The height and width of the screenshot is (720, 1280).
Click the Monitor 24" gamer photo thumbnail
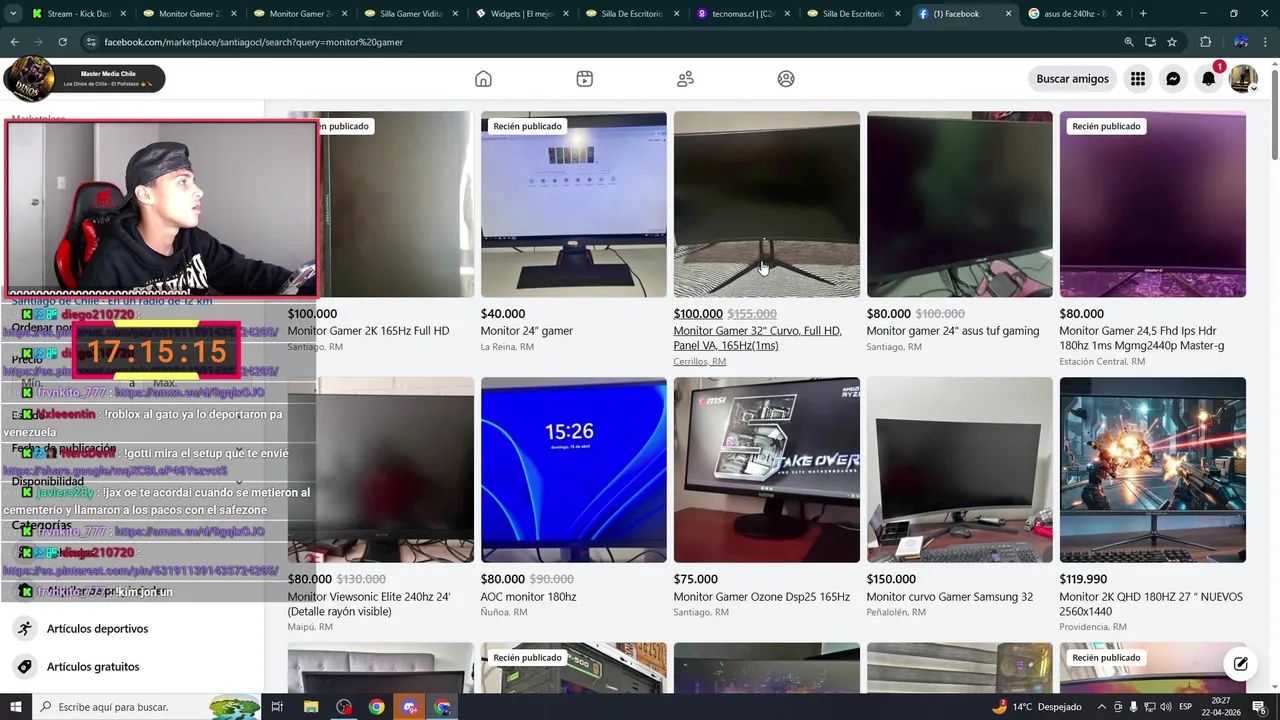(573, 204)
